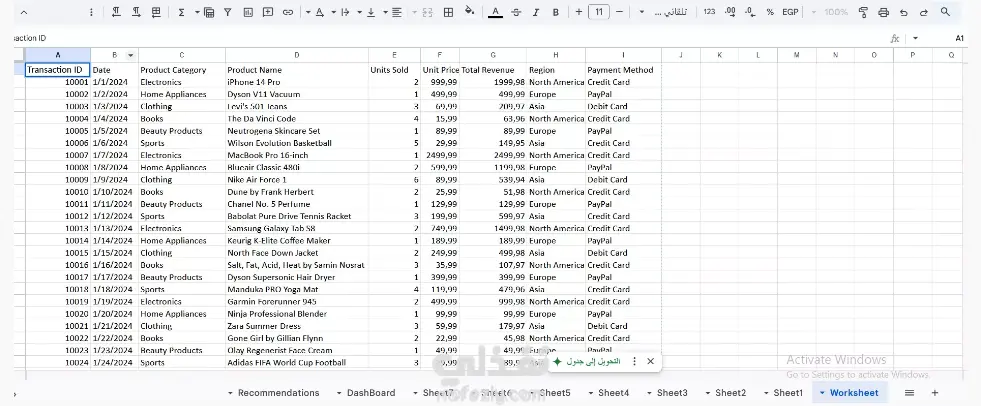Select the Worksheet tab

point(854,393)
